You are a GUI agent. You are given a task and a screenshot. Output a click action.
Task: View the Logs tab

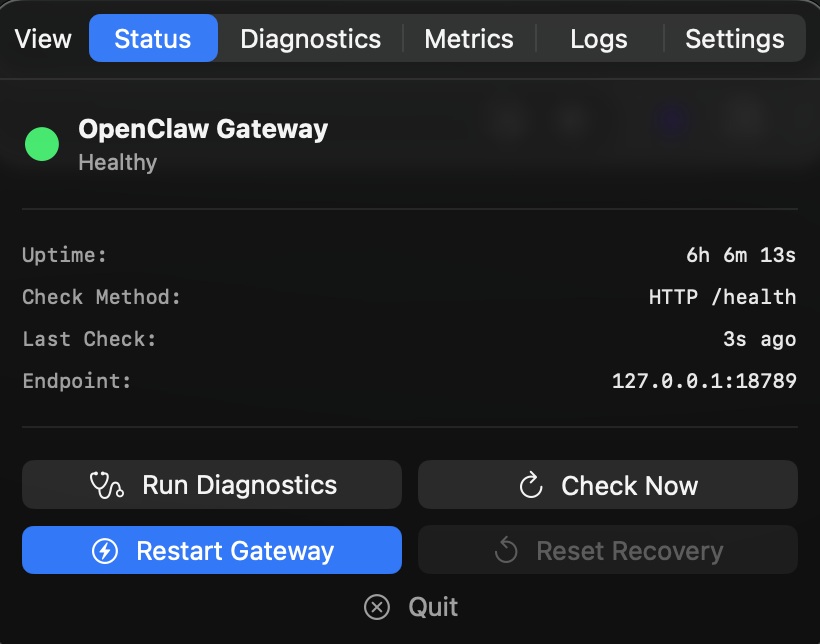[x=598, y=38]
